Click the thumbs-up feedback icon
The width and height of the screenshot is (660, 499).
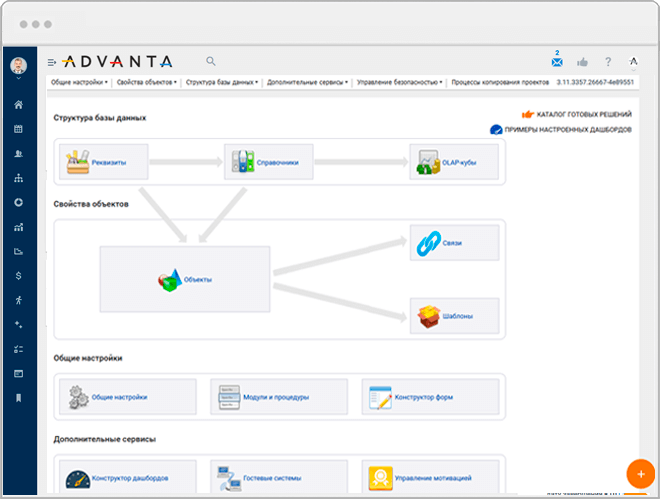(582, 62)
